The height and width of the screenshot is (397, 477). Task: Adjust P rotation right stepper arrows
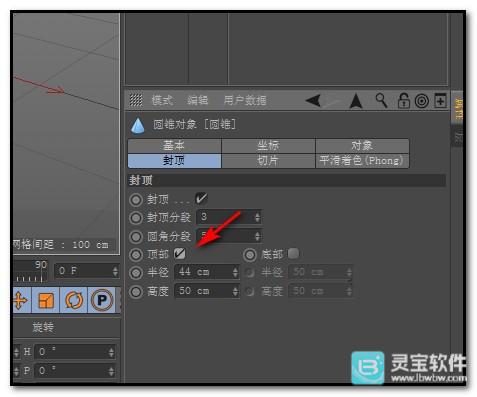(111, 371)
